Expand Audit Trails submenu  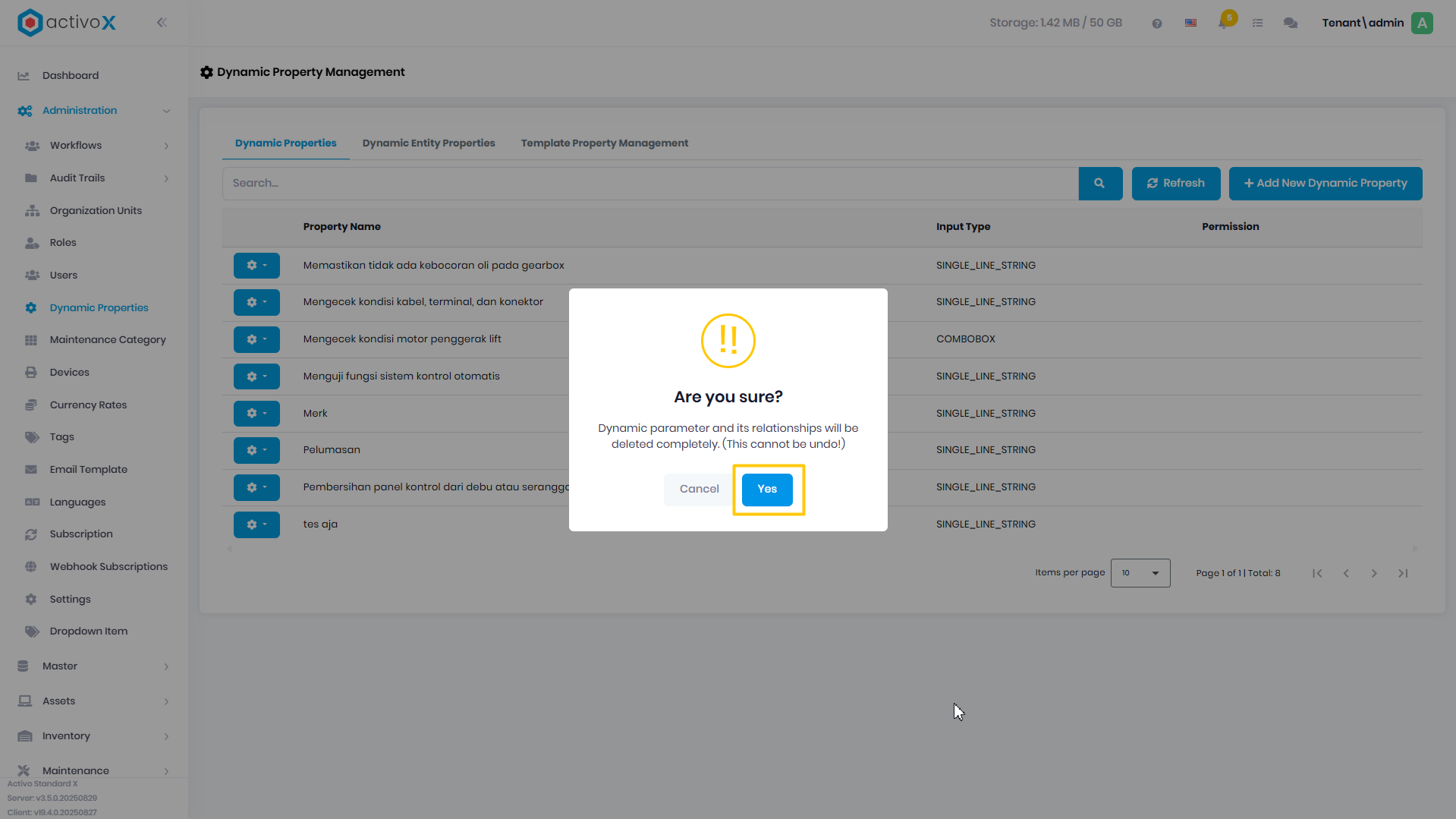pyautogui.click(x=94, y=178)
